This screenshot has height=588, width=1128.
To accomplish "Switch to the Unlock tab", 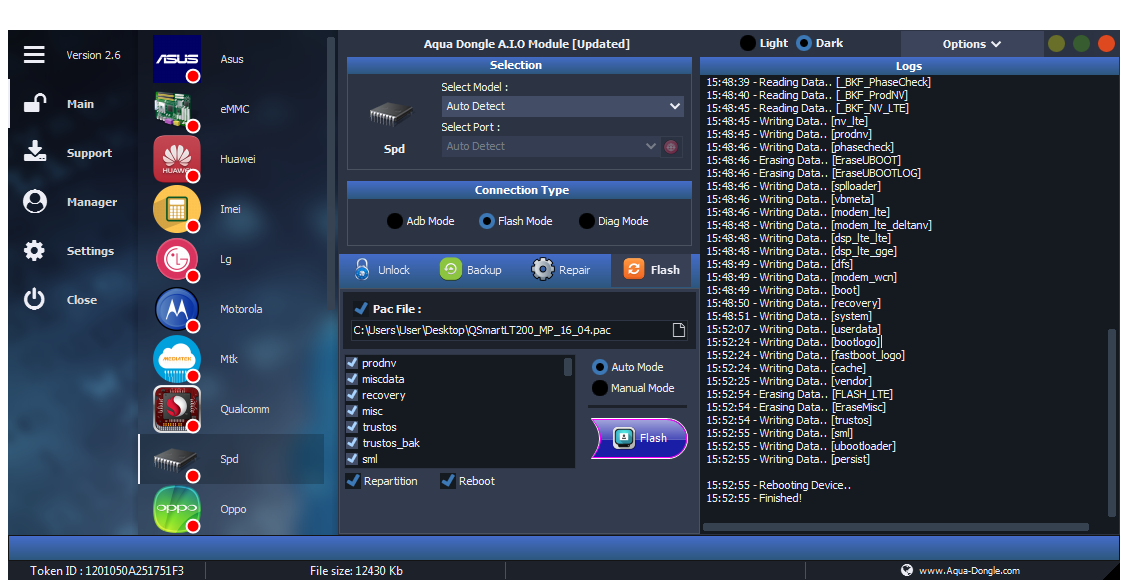I will tap(383, 270).
